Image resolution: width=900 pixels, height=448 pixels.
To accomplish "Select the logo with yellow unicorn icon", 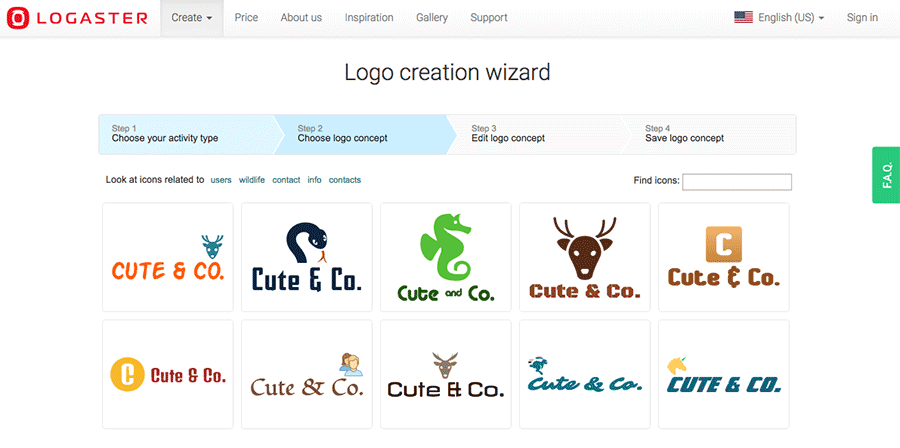I will [x=723, y=374].
